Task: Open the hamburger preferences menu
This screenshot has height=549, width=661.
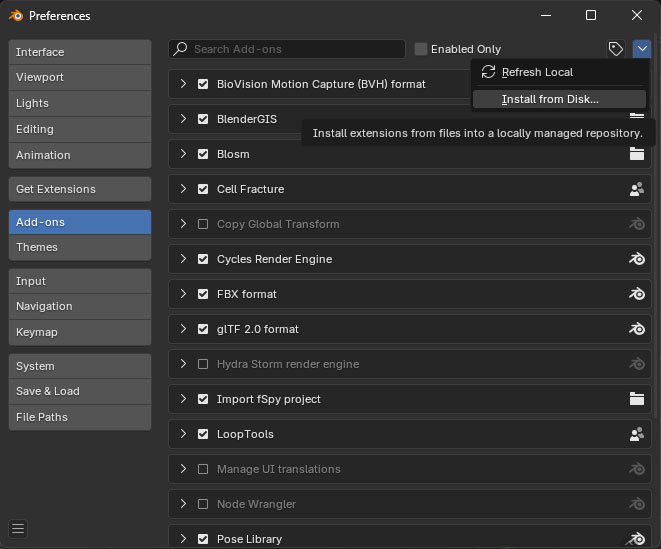Action: tap(18, 528)
